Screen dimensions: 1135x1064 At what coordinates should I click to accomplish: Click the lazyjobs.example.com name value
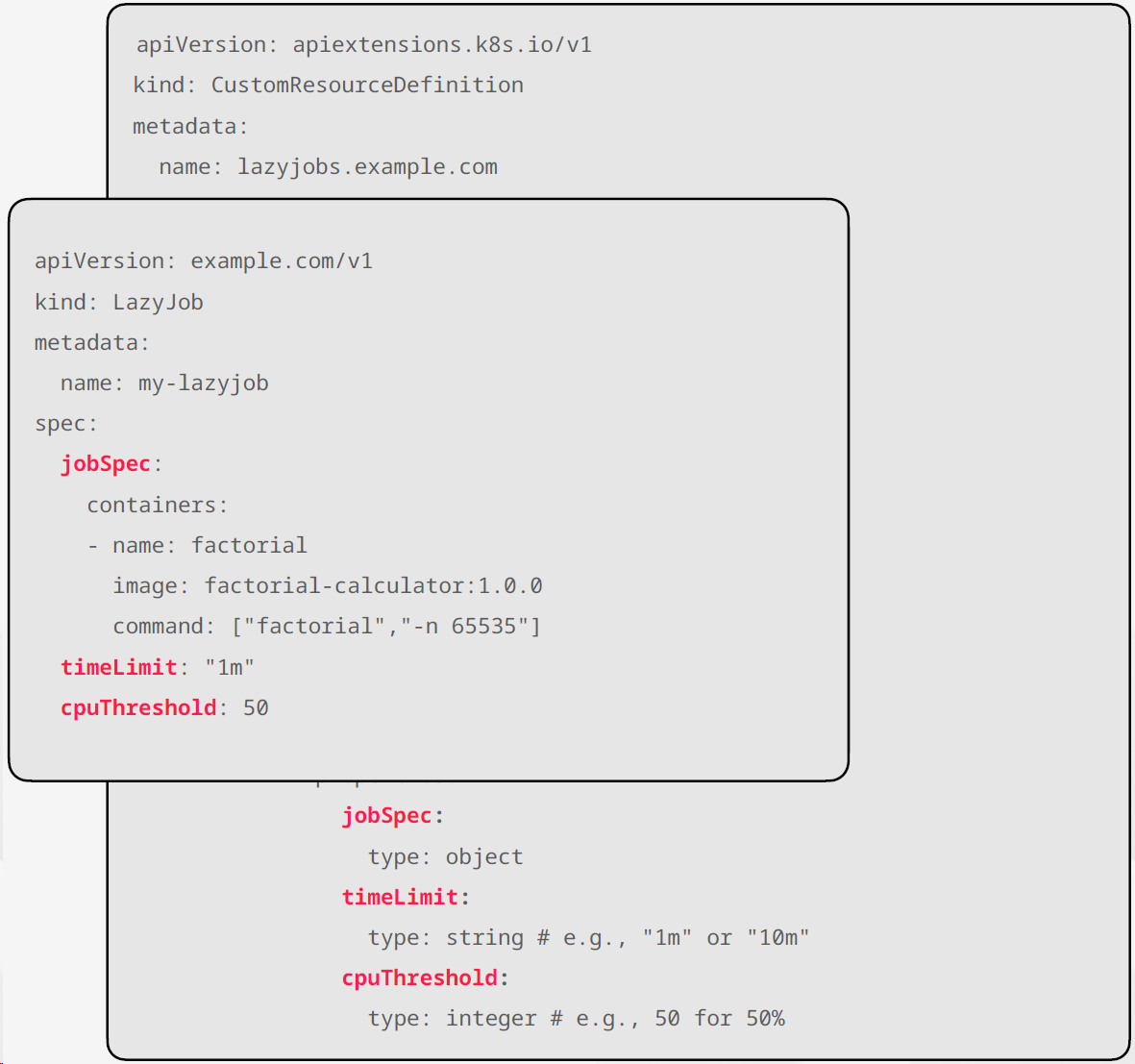click(x=367, y=167)
